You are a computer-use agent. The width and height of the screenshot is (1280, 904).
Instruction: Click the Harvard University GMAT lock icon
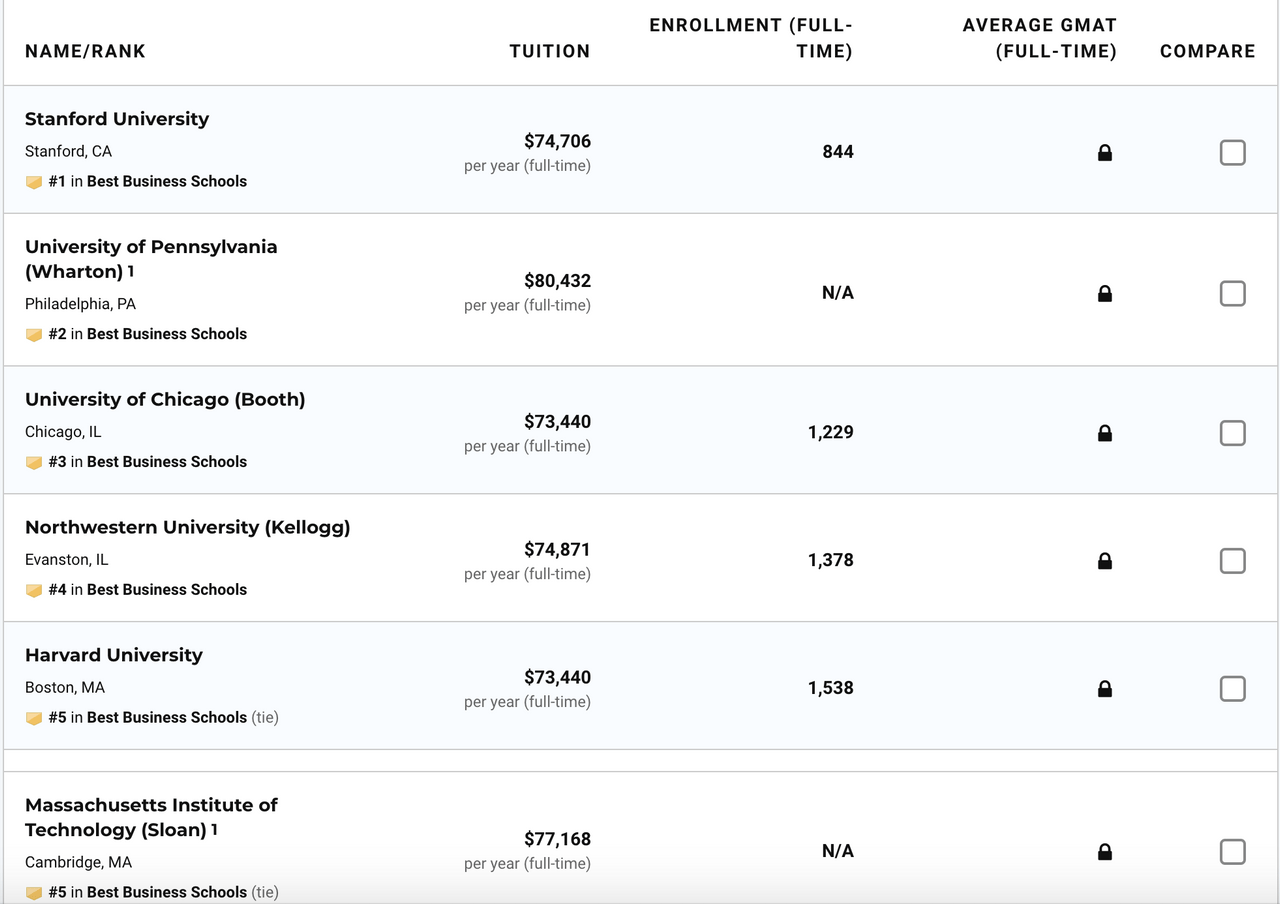pyautogui.click(x=1105, y=689)
